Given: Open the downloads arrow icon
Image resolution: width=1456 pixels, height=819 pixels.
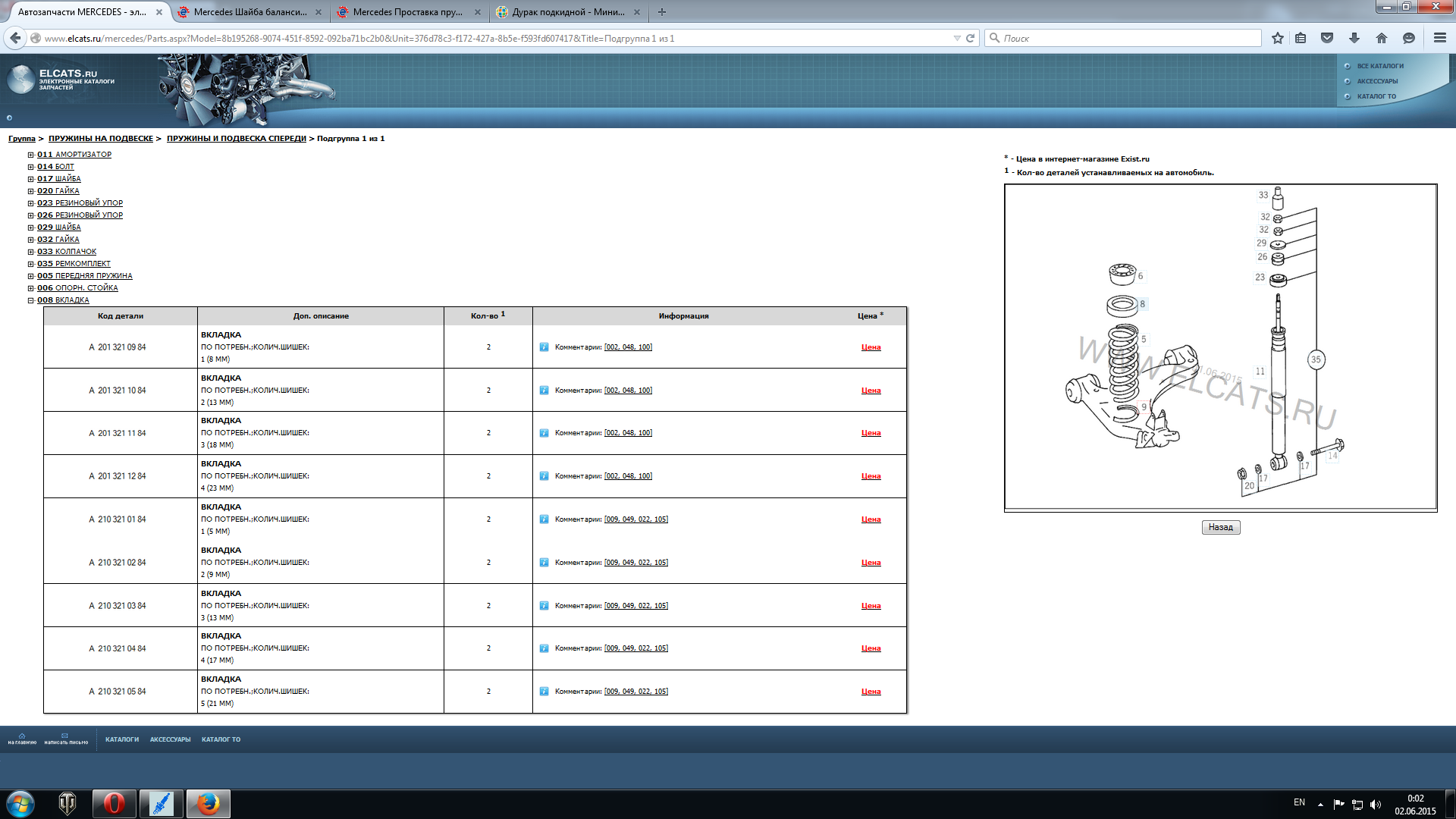Looking at the screenshot, I should tap(1354, 38).
